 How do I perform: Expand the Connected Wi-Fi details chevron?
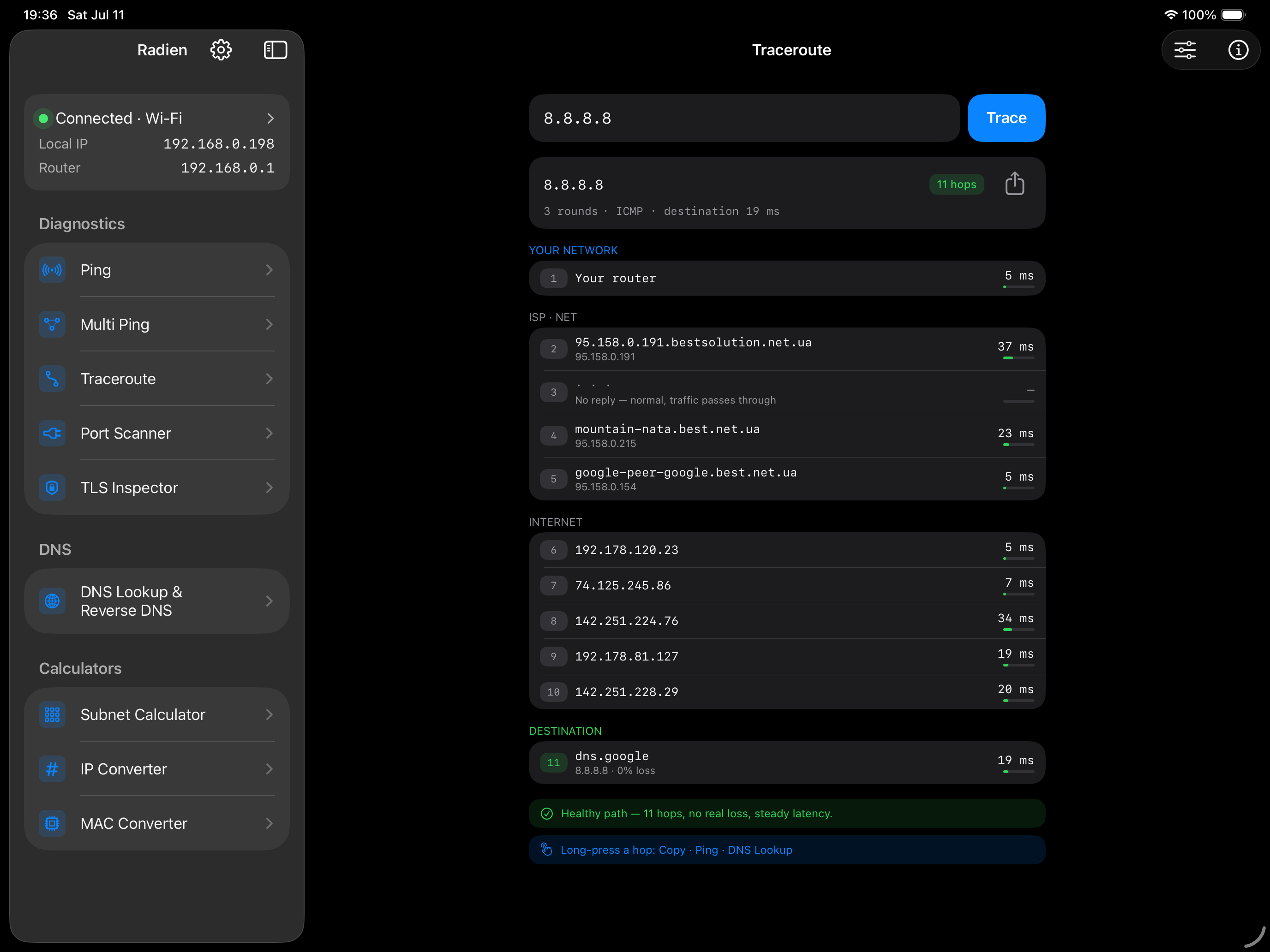click(270, 118)
